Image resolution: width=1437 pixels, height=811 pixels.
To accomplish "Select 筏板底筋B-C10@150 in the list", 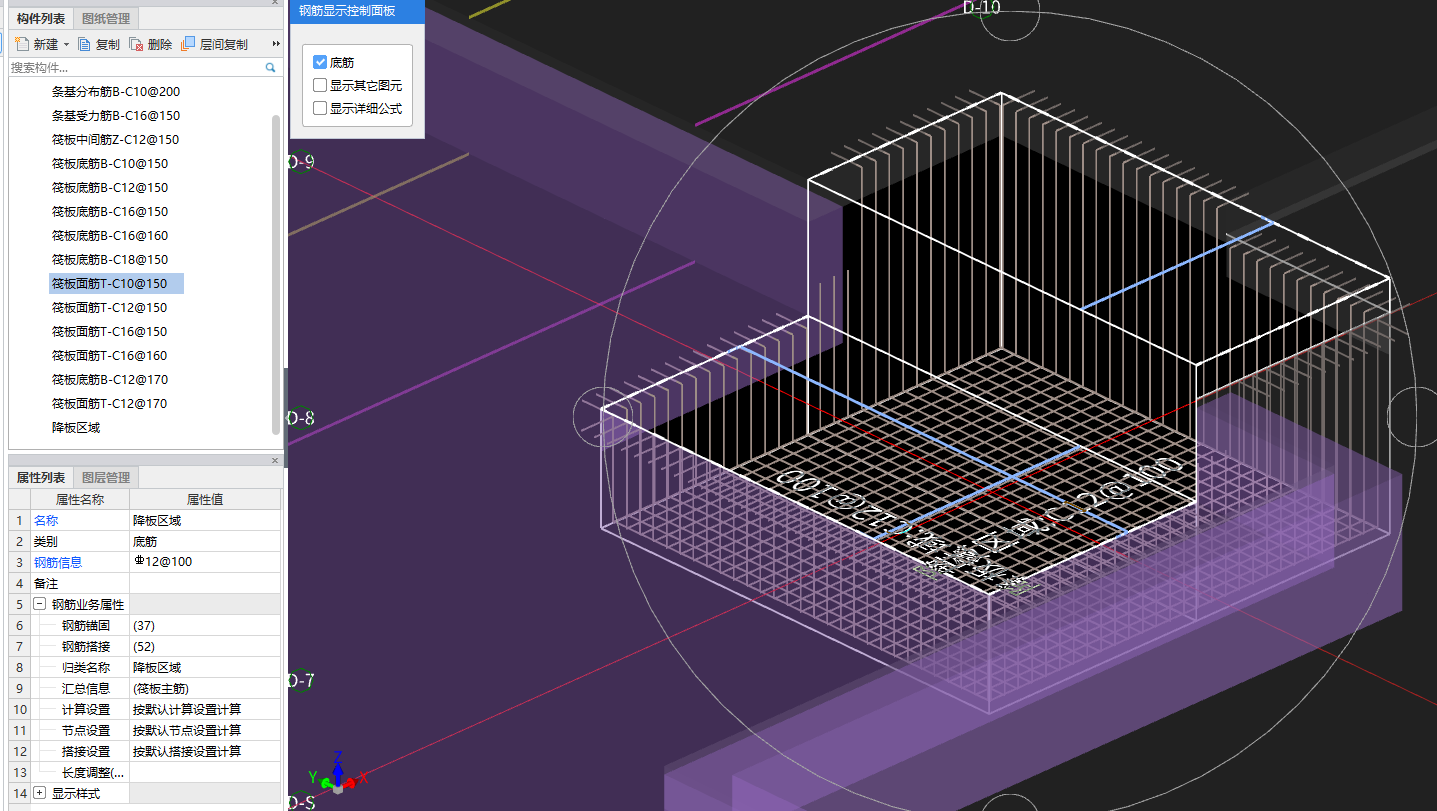I will (x=110, y=163).
